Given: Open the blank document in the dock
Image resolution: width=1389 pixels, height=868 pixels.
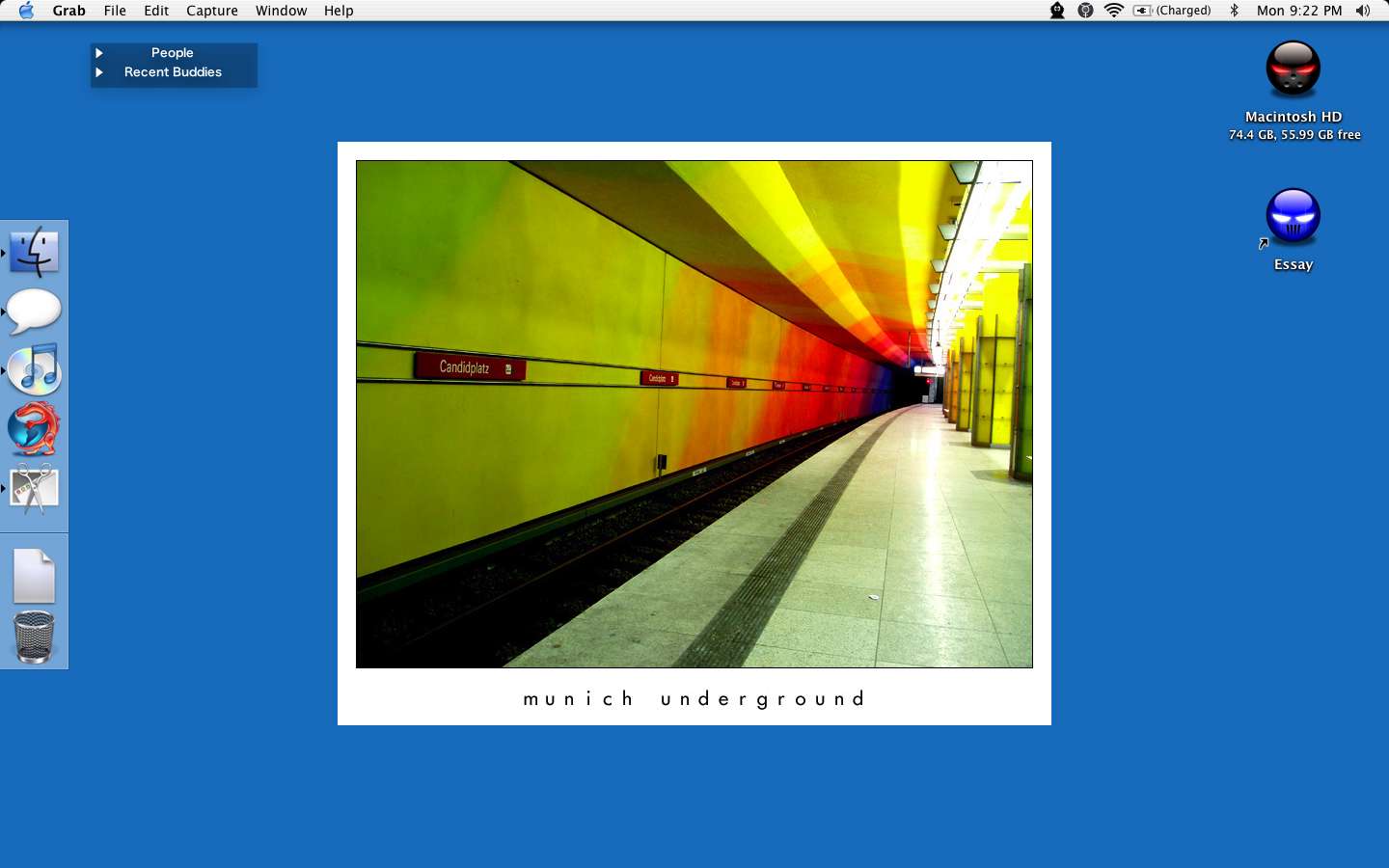Looking at the screenshot, I should pyautogui.click(x=34, y=577).
